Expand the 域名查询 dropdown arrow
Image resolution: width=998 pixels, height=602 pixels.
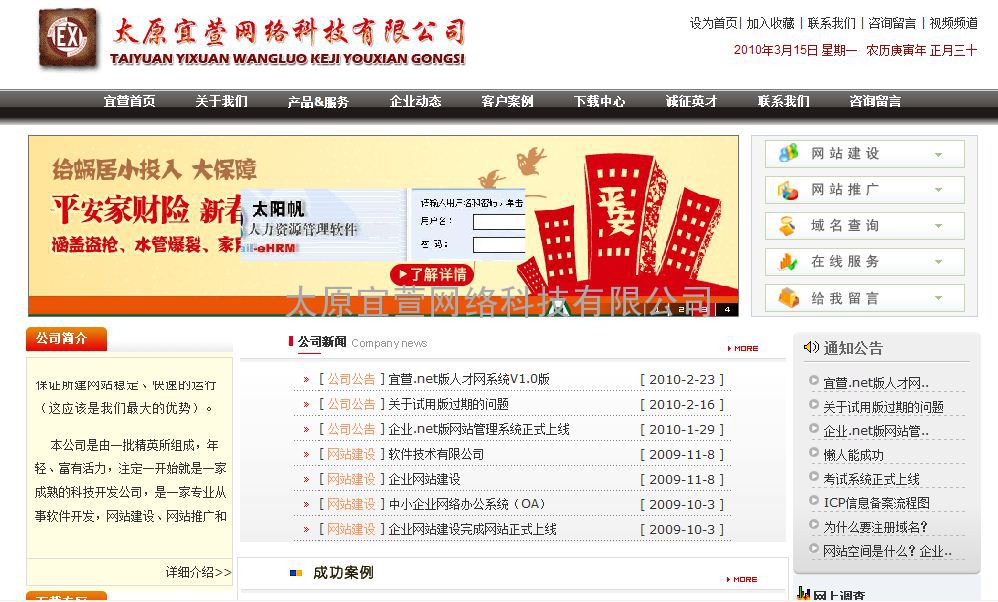[x=938, y=227]
